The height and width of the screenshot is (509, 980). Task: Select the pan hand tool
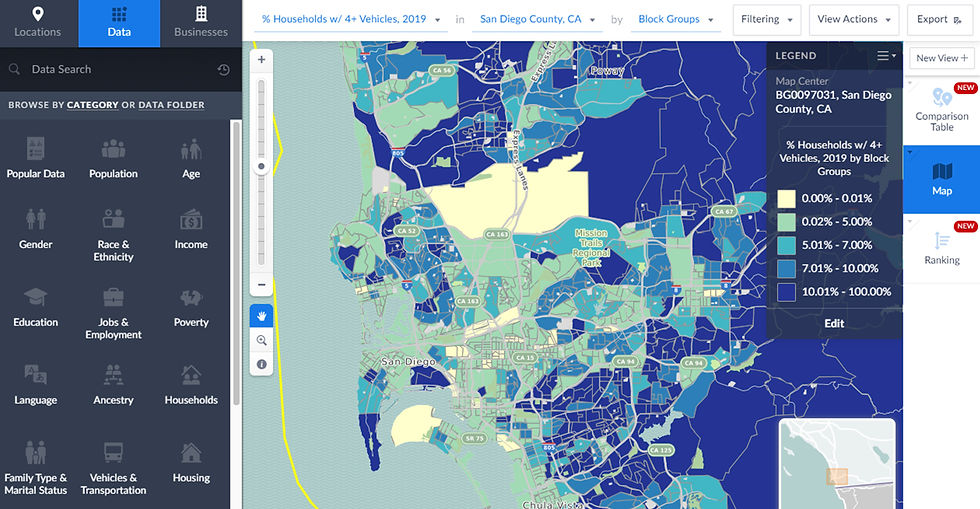261,316
